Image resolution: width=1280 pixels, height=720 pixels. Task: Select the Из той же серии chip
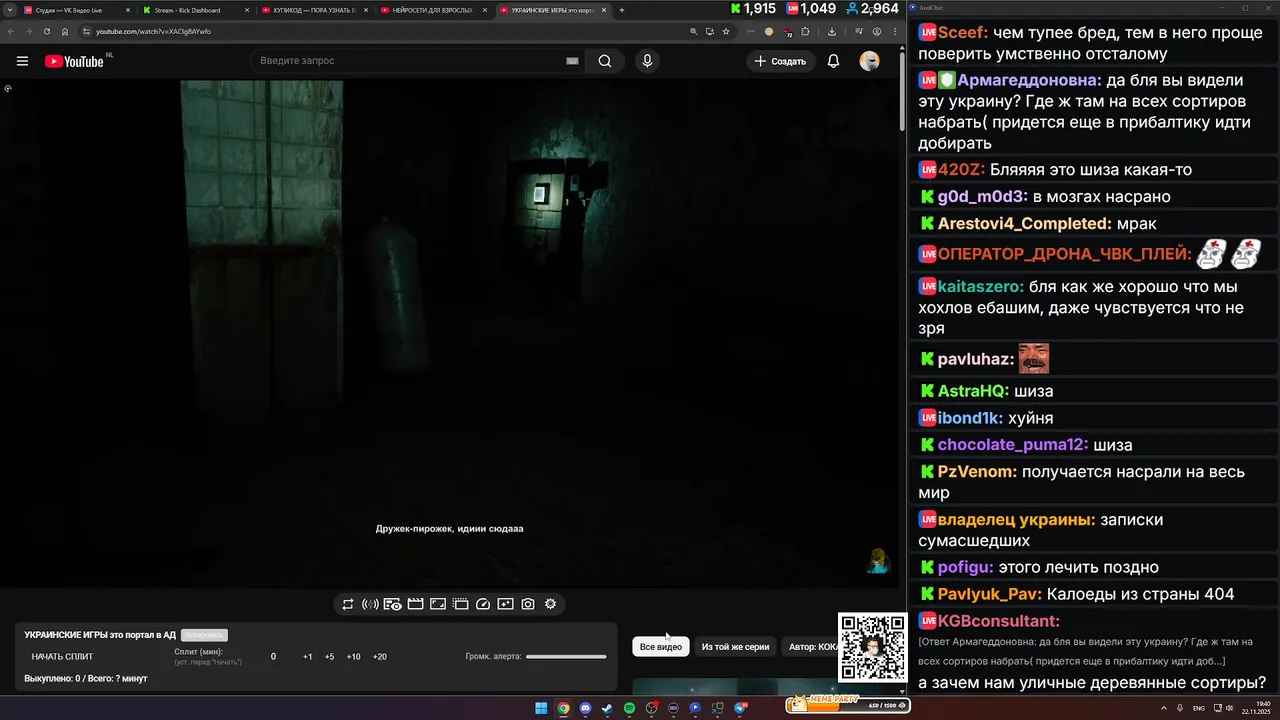coord(735,647)
